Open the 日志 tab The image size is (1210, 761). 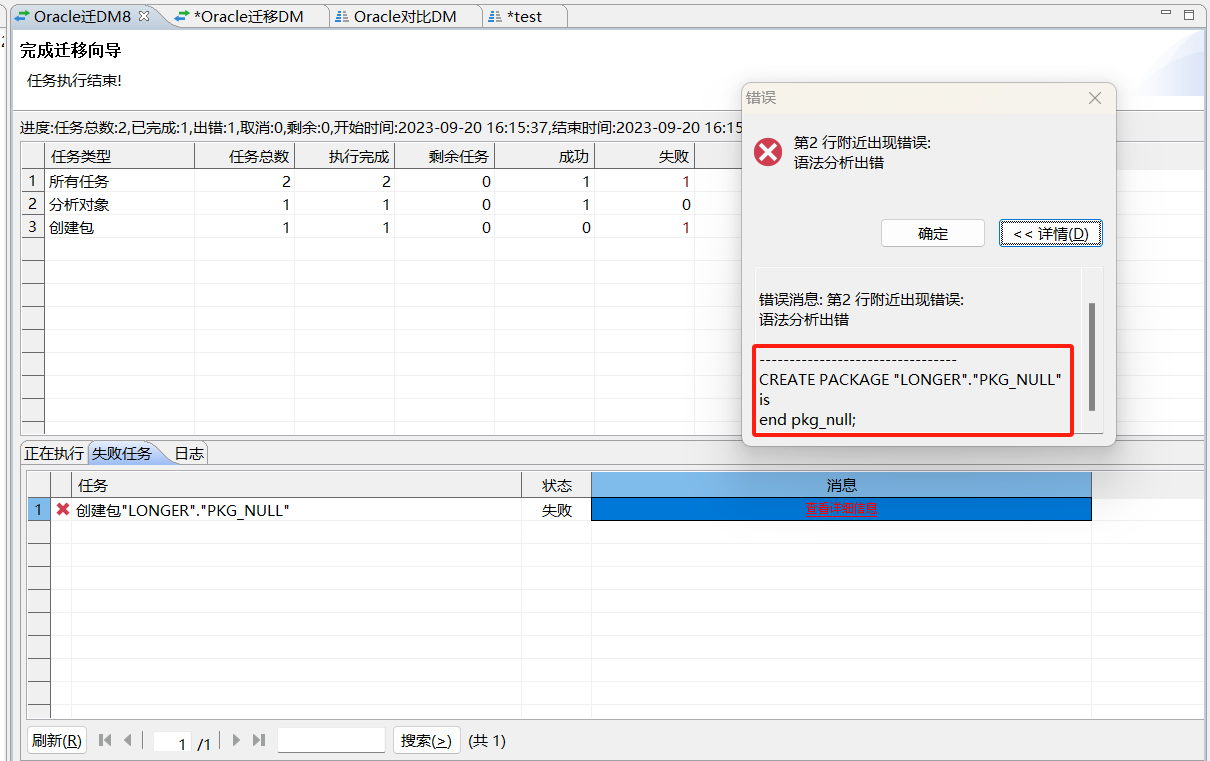[x=188, y=452]
